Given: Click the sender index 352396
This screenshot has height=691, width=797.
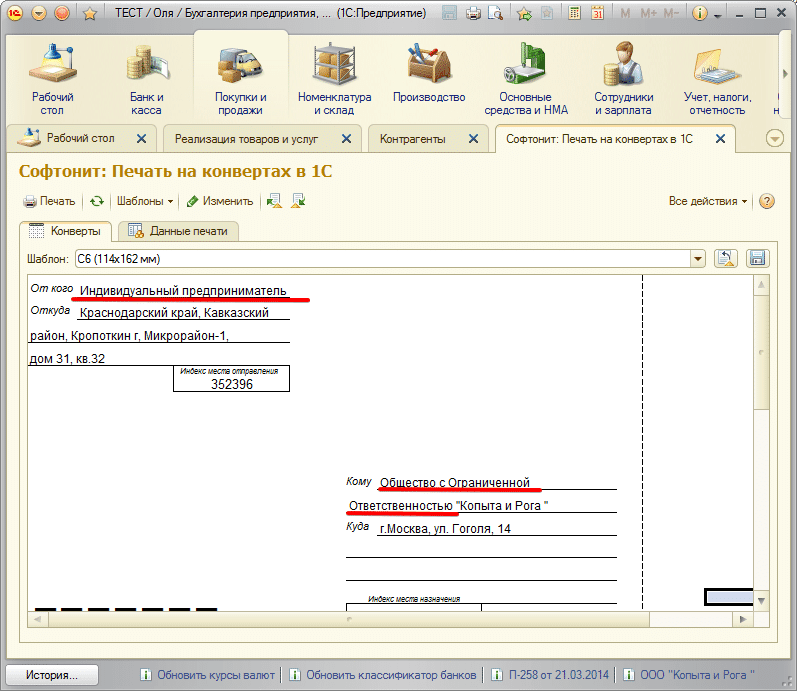Looking at the screenshot, I should (232, 384).
